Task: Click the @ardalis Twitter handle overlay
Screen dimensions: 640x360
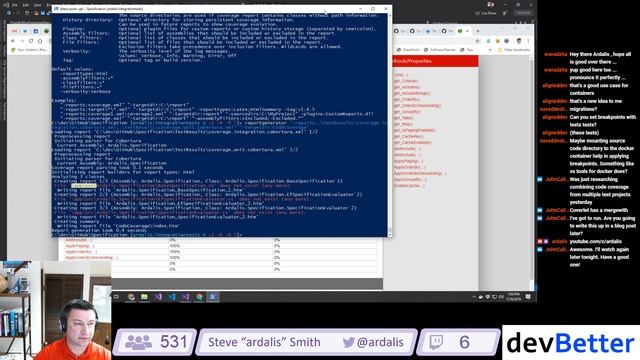Action: [x=373, y=342]
